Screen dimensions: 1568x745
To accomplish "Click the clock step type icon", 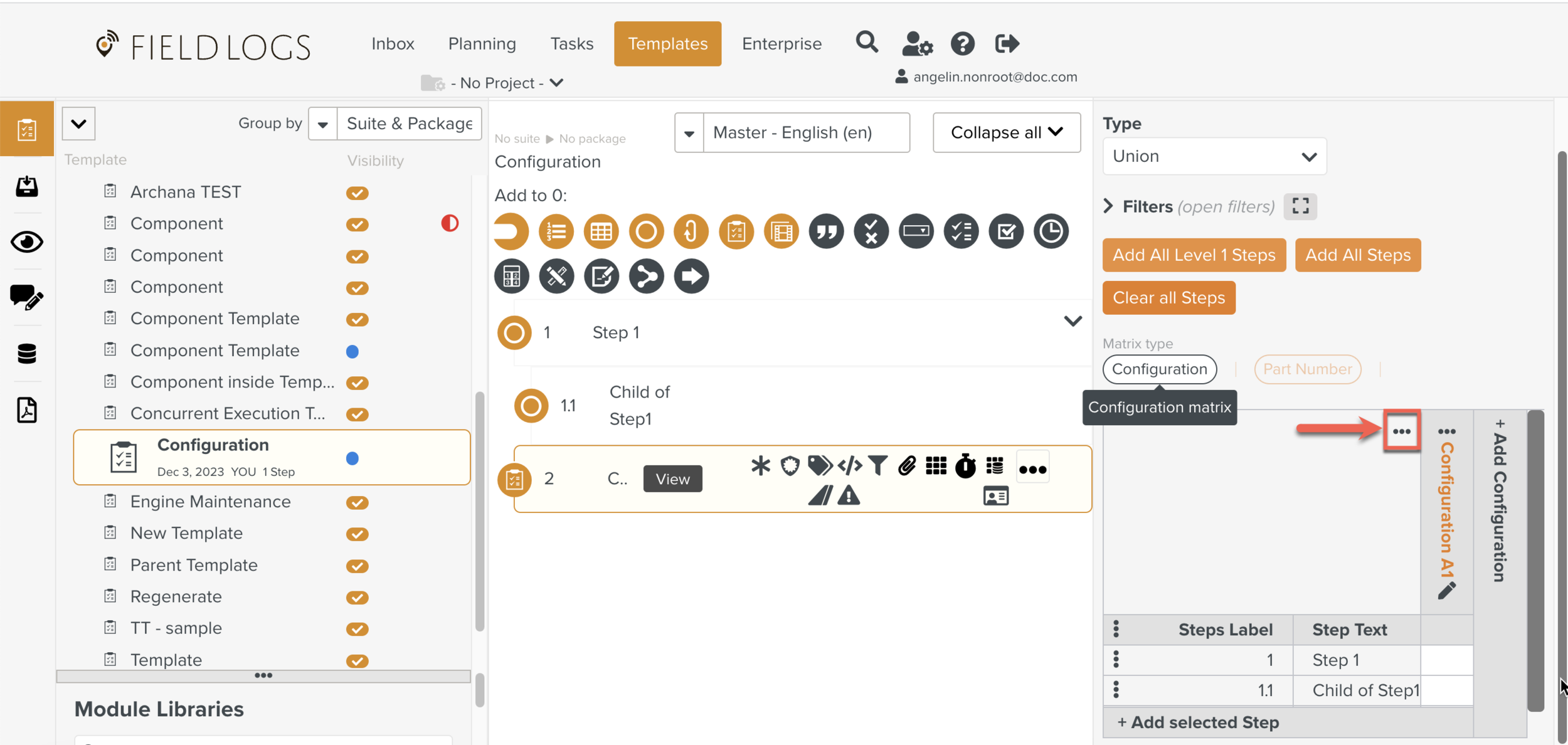I will point(1051,231).
